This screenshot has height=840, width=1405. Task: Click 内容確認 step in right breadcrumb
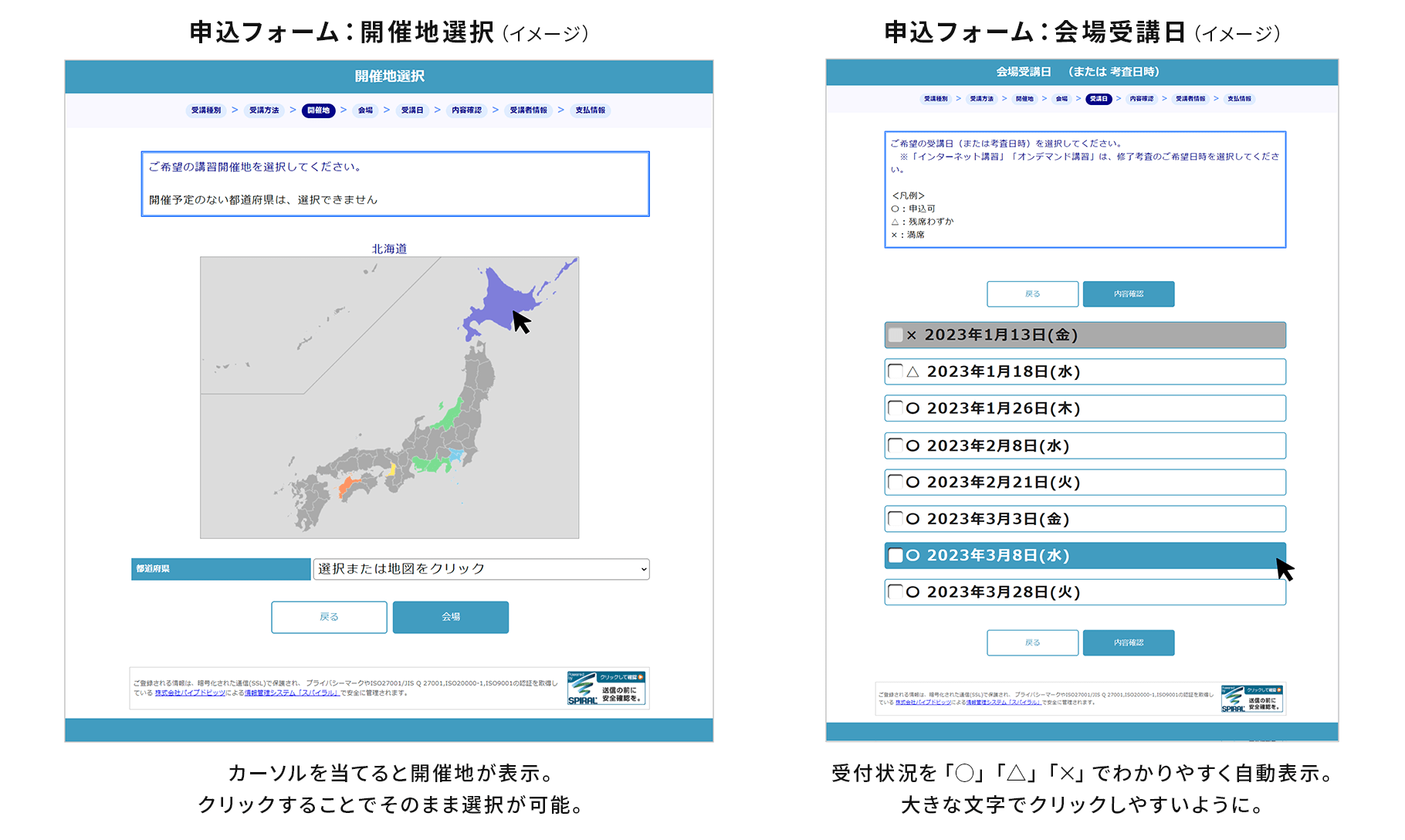click(1141, 99)
